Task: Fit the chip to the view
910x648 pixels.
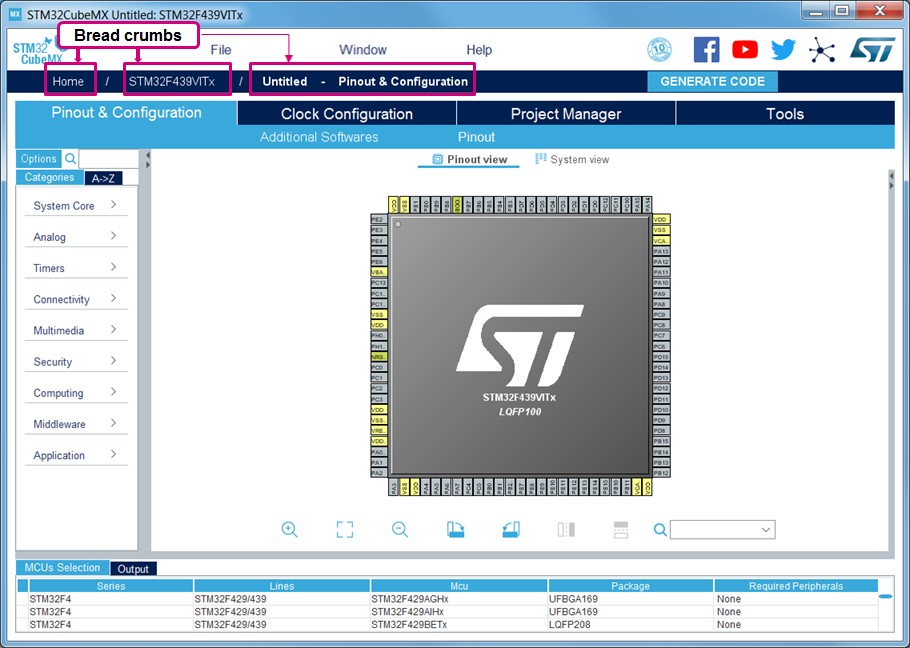Action: pos(345,529)
